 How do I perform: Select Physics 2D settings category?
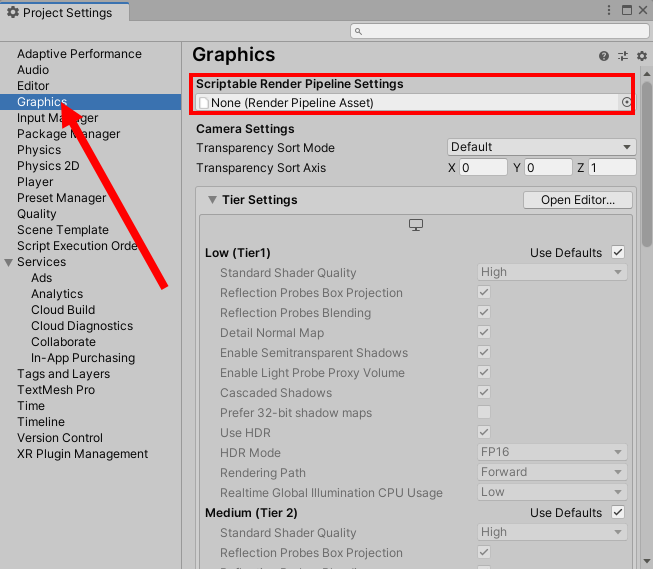click(x=48, y=166)
